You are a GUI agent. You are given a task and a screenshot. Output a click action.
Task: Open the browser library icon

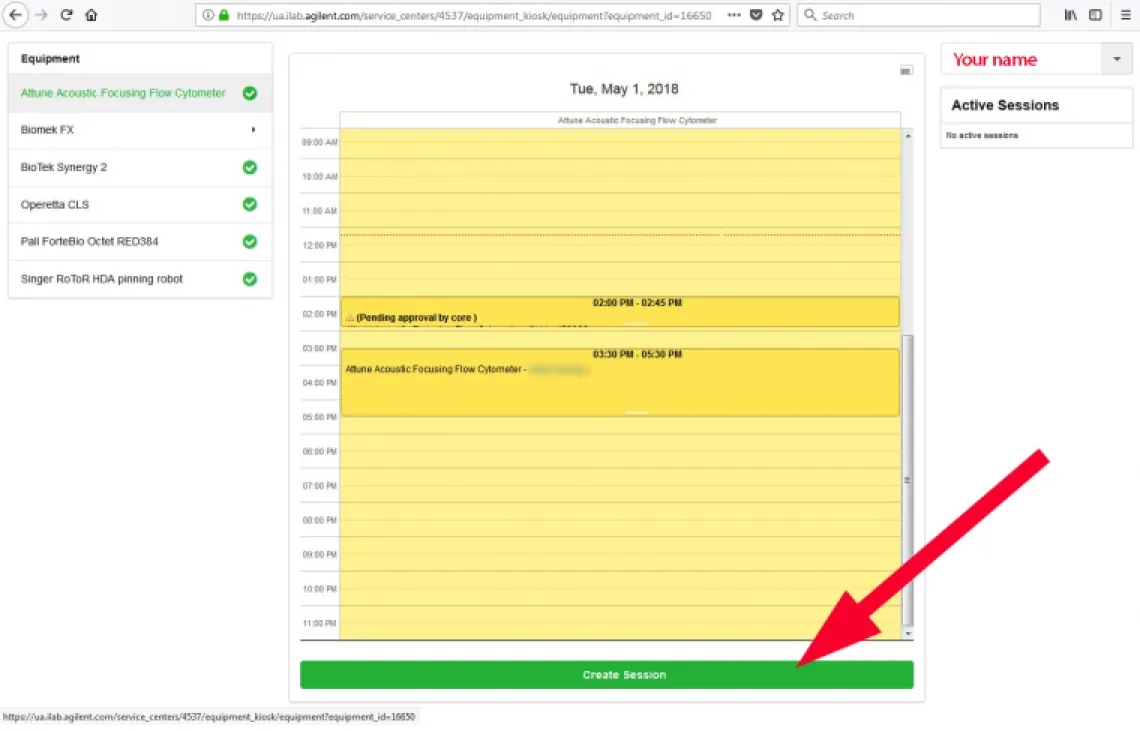[x=1071, y=15]
